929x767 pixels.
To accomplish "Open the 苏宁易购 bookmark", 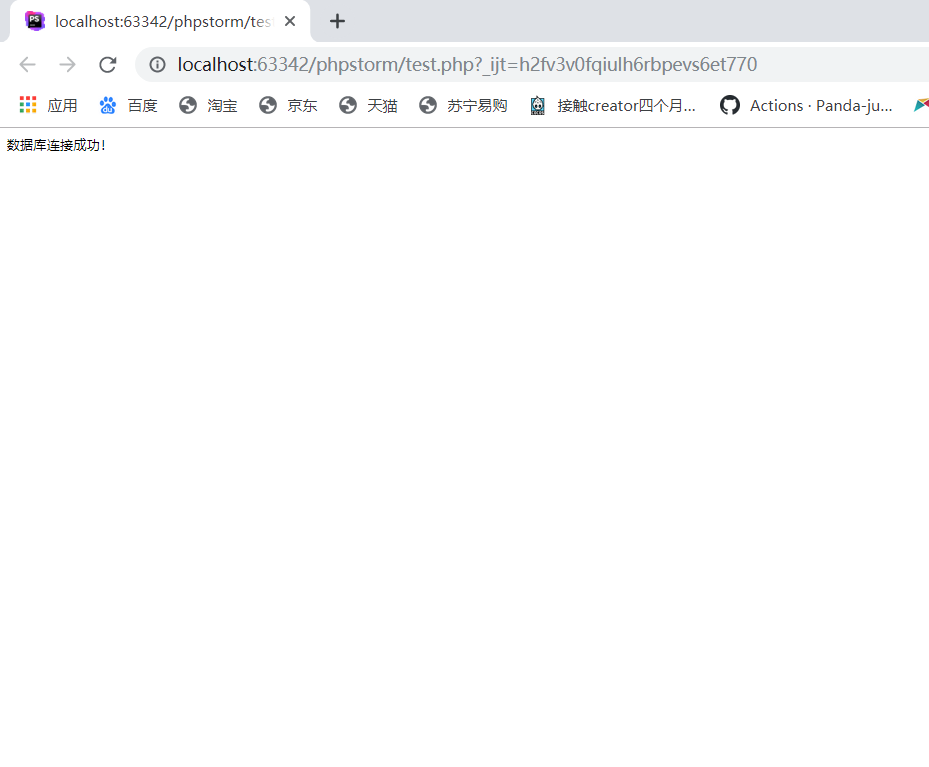I will pos(463,105).
